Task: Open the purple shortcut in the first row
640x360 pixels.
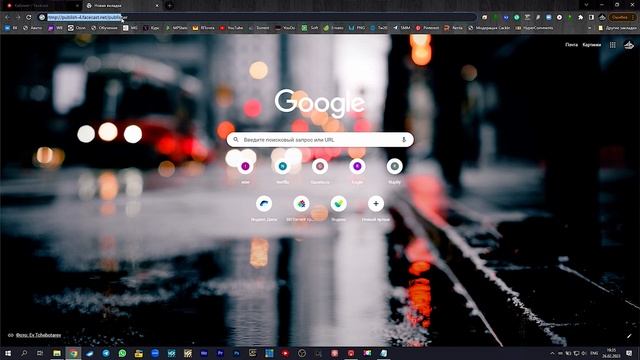Action: (245, 167)
